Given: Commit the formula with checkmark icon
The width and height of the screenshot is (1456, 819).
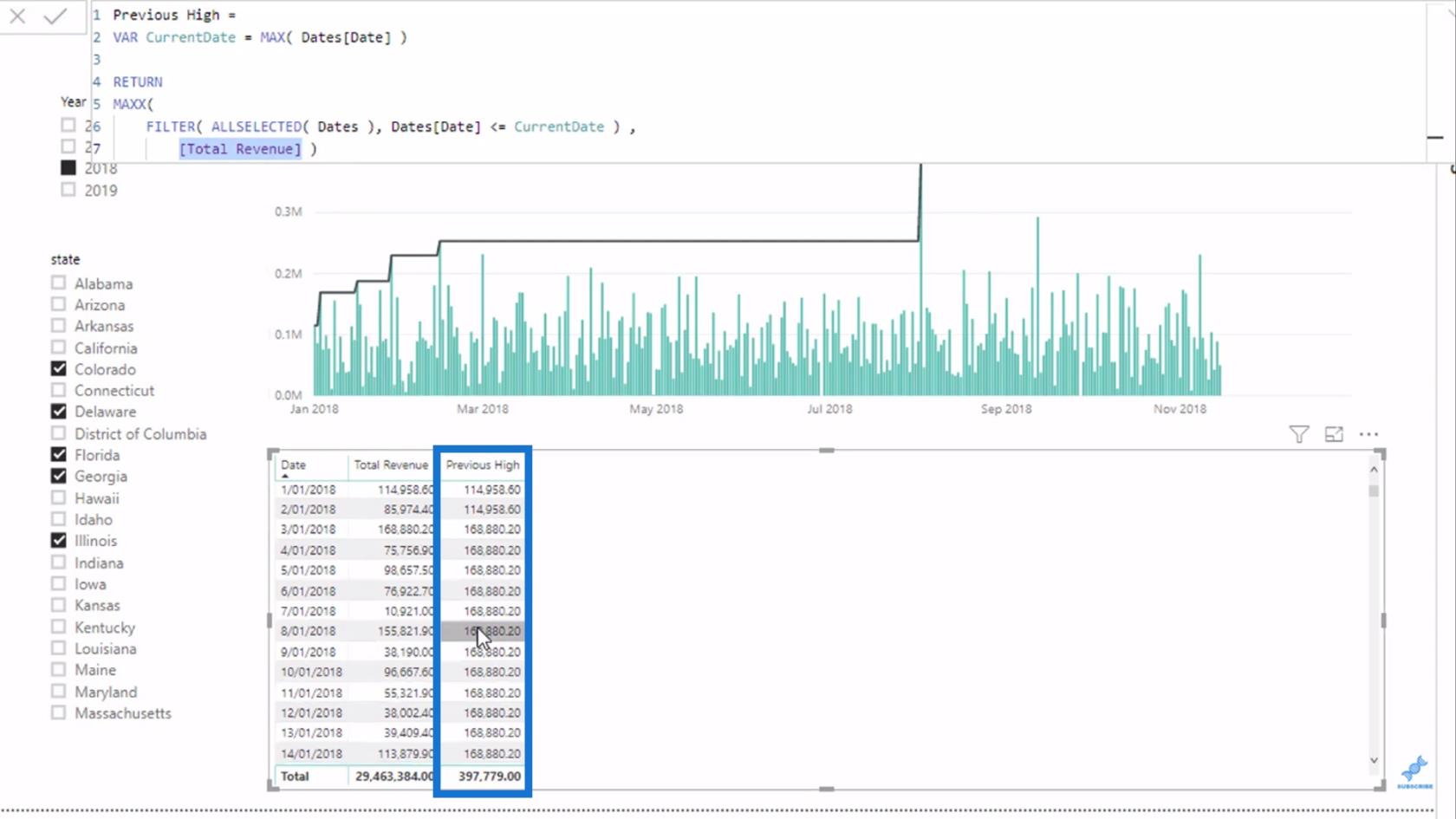Looking at the screenshot, I should point(55,16).
